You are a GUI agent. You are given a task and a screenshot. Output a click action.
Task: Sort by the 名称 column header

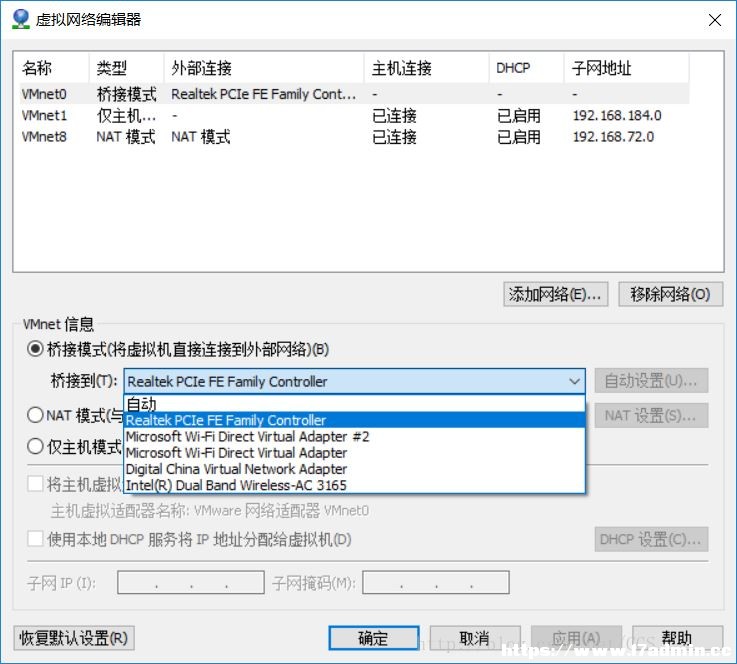pyautogui.click(x=52, y=68)
